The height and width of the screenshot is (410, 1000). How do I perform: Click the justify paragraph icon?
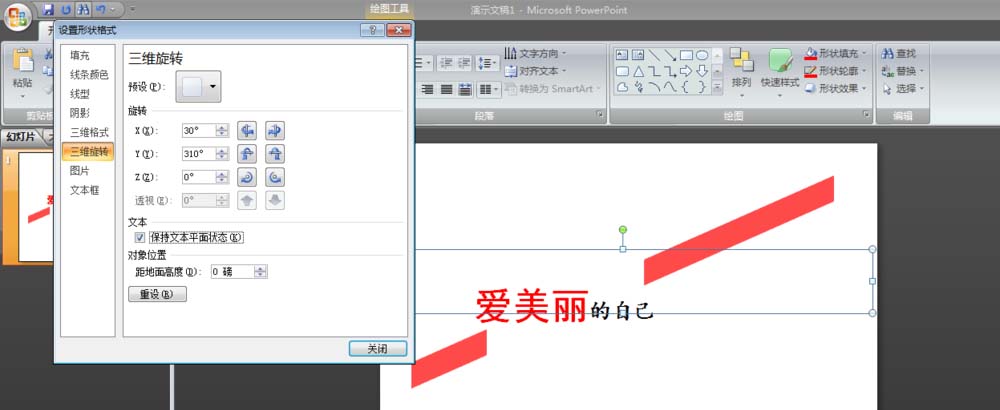[x=446, y=90]
